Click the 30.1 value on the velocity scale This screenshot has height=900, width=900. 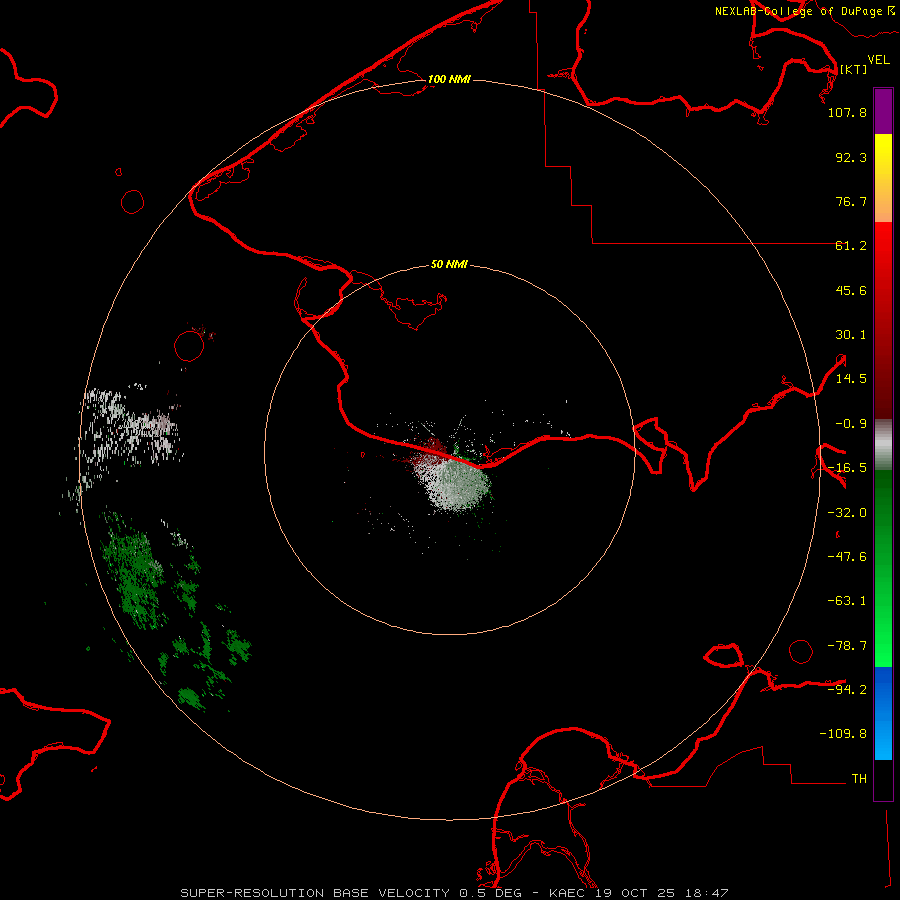click(x=851, y=335)
